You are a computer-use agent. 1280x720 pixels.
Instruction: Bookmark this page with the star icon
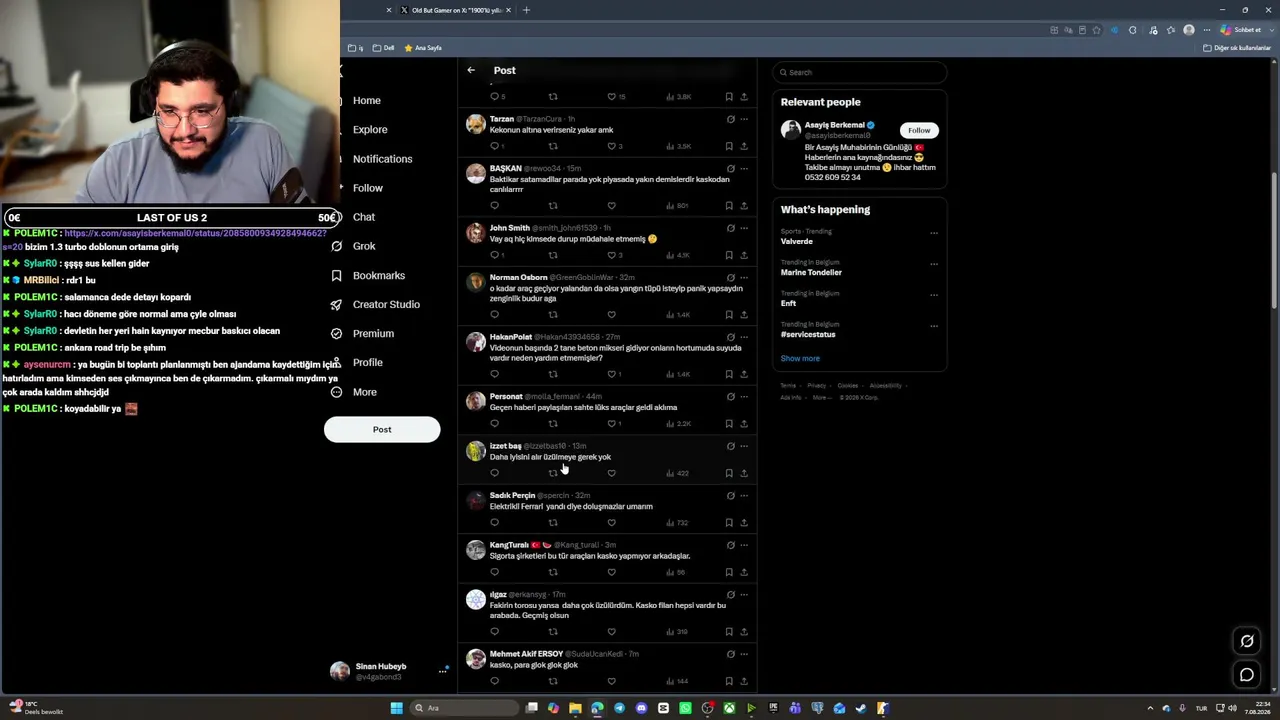1097,30
